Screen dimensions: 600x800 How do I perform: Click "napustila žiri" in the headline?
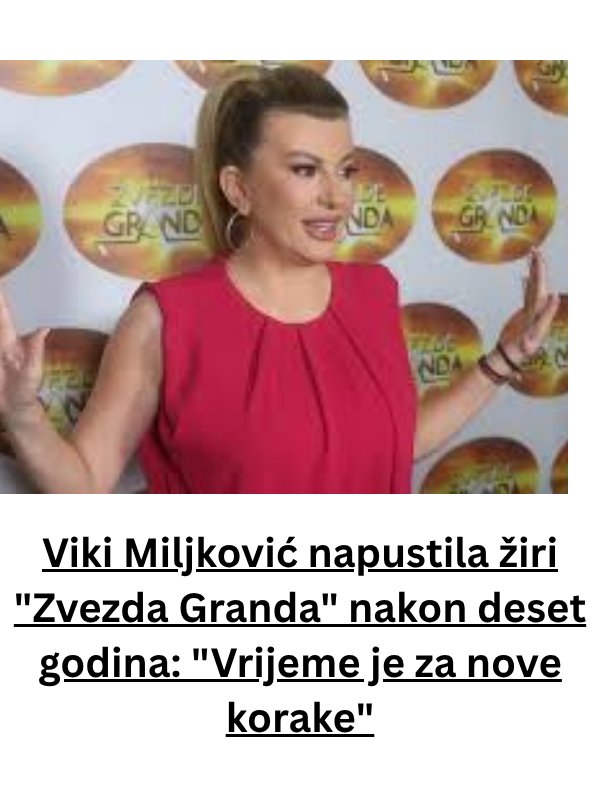(x=434, y=555)
